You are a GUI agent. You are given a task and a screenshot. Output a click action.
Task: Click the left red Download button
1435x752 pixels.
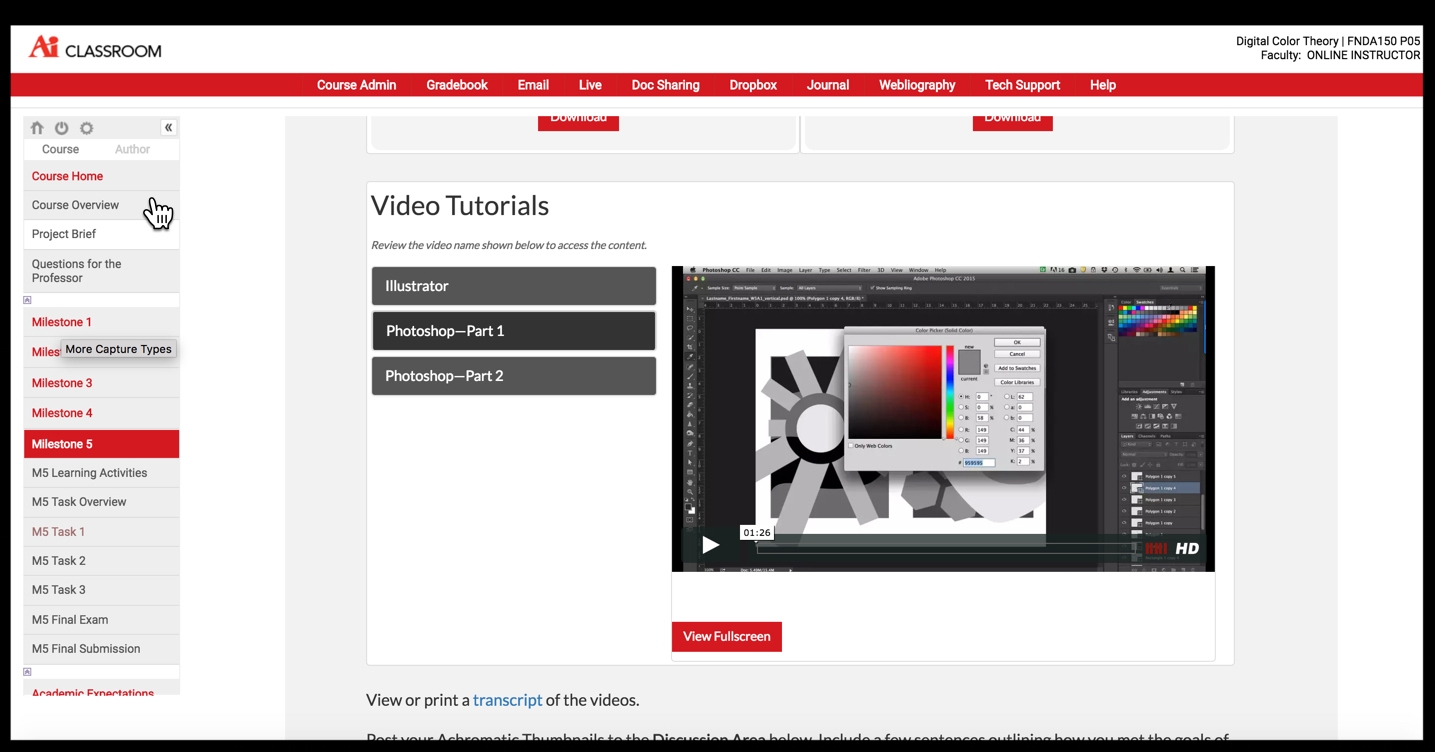coord(578,122)
